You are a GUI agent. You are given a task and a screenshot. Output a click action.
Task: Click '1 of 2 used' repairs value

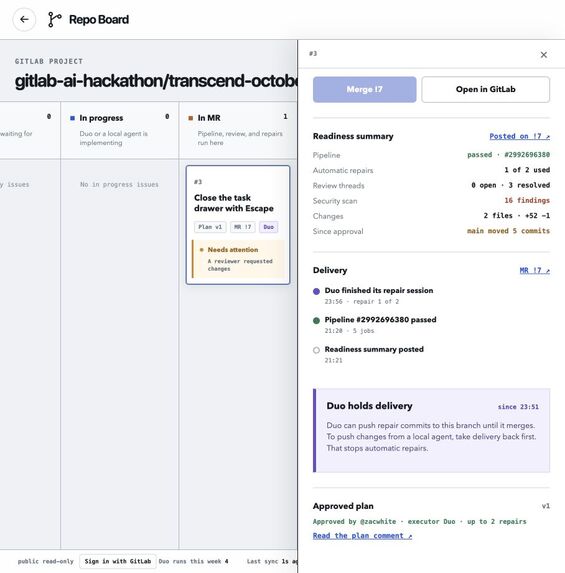click(x=527, y=170)
